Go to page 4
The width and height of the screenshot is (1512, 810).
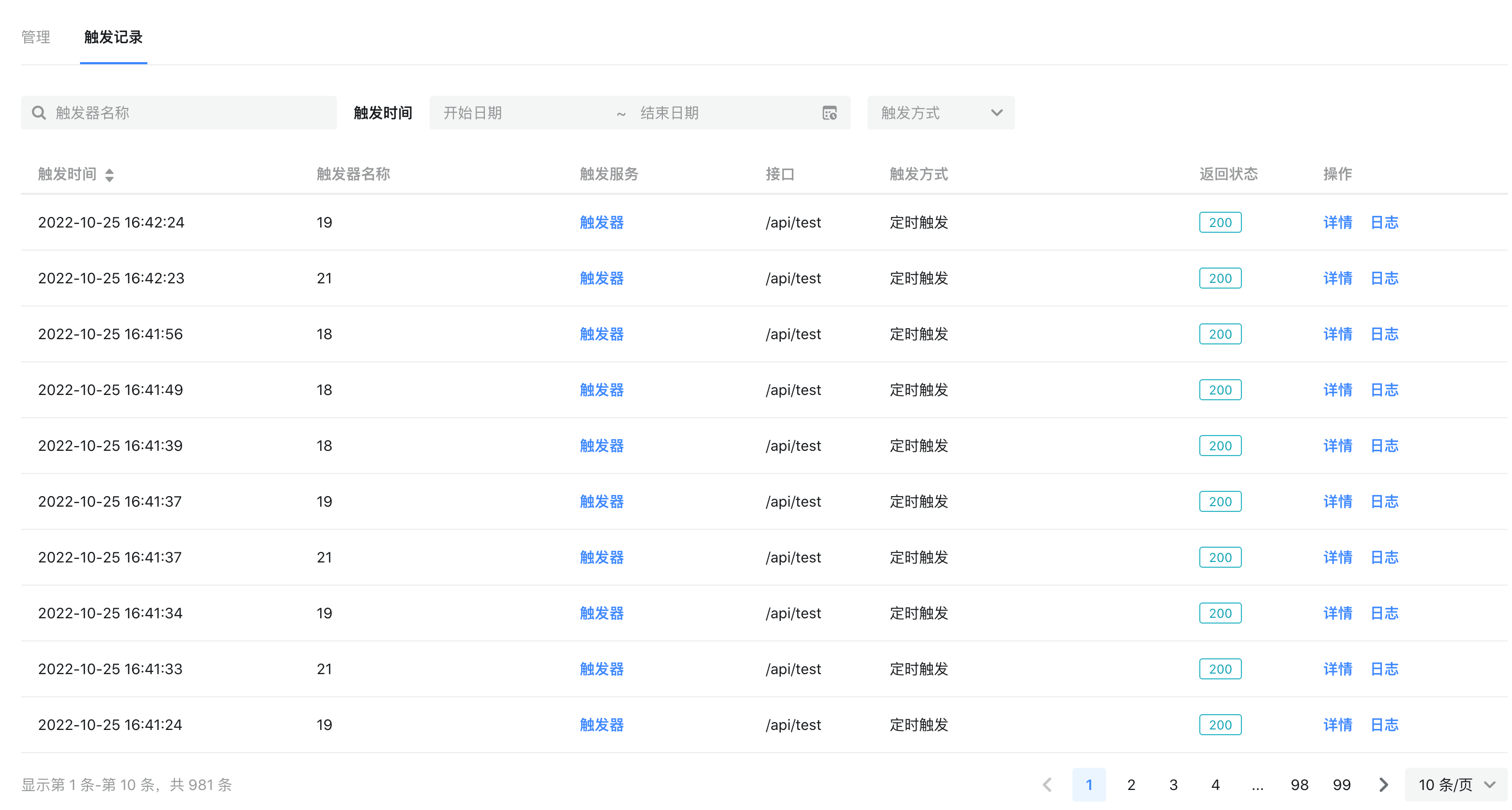(1216, 785)
